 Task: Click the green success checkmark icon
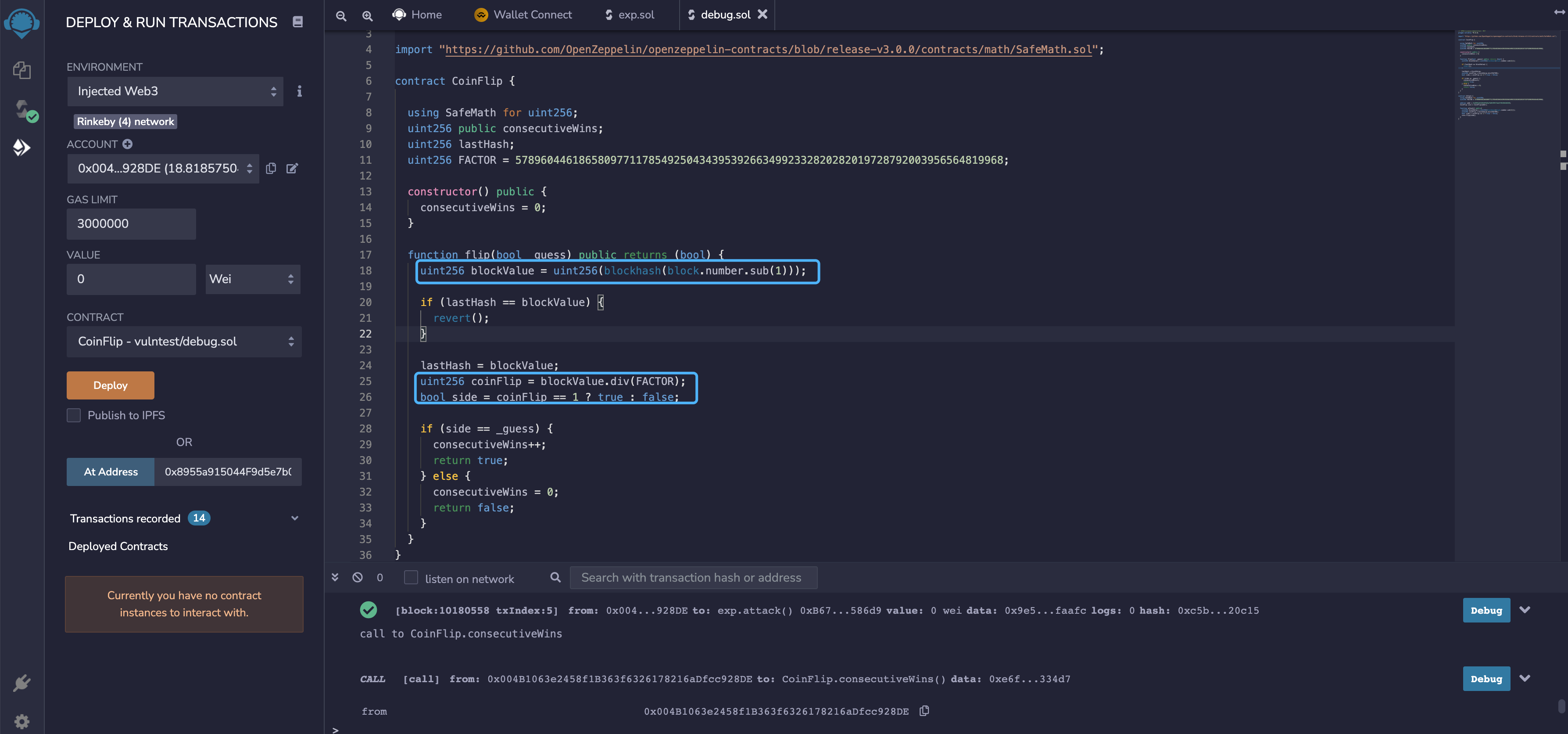pyautogui.click(x=368, y=610)
